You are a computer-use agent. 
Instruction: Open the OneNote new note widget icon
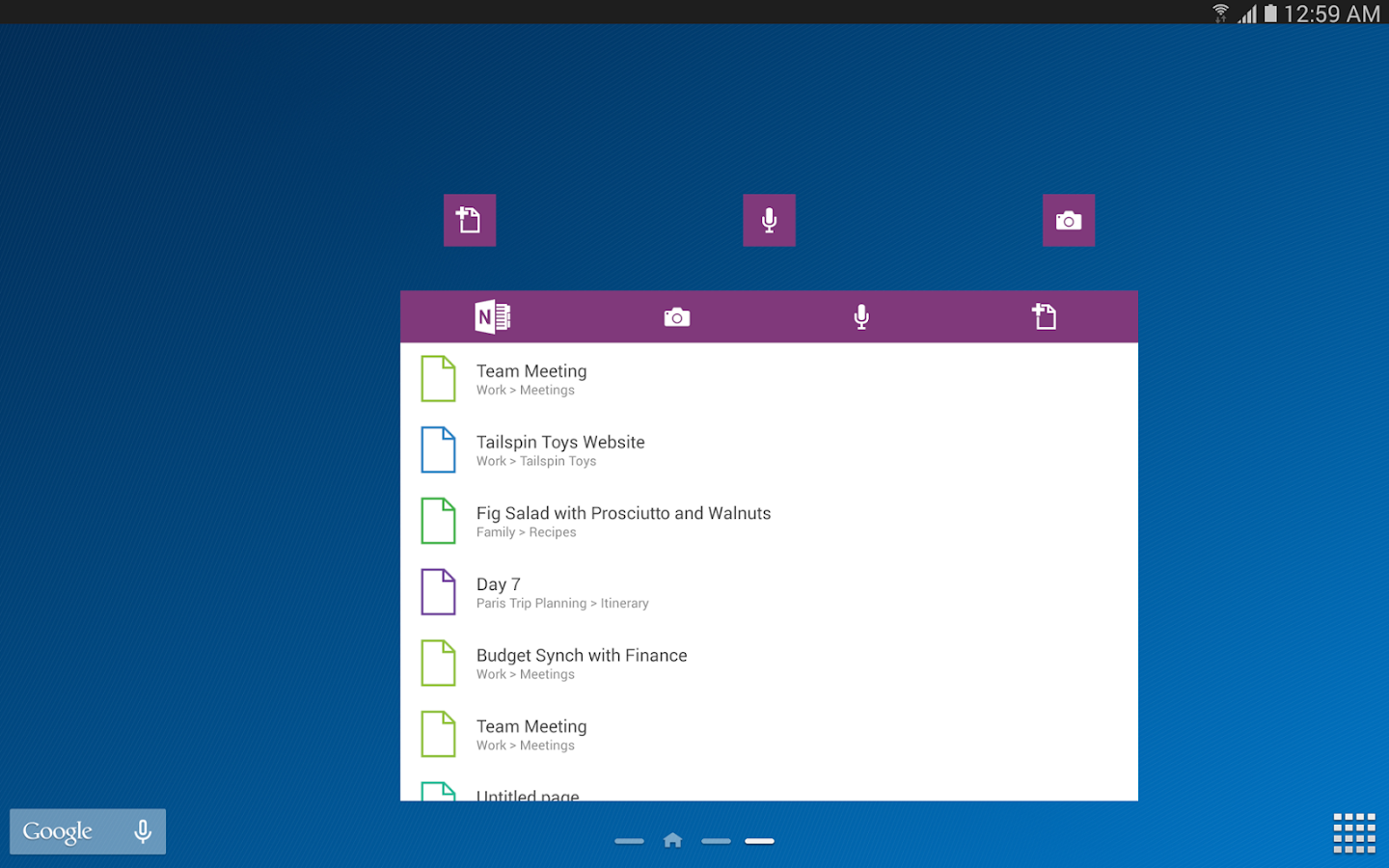tap(470, 220)
